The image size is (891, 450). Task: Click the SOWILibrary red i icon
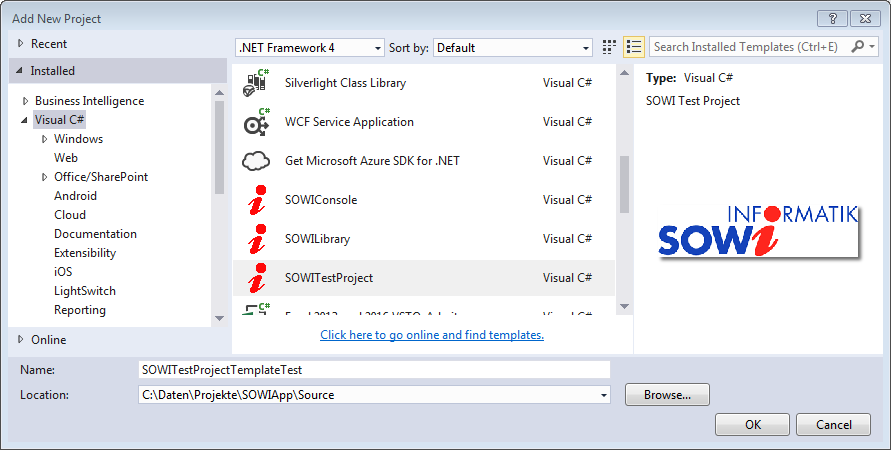257,239
